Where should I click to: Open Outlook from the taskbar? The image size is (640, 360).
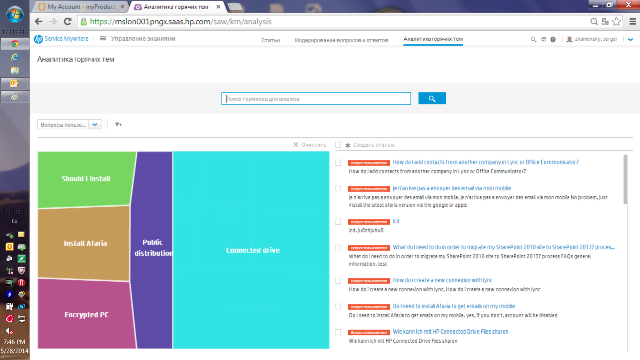(x=15, y=83)
